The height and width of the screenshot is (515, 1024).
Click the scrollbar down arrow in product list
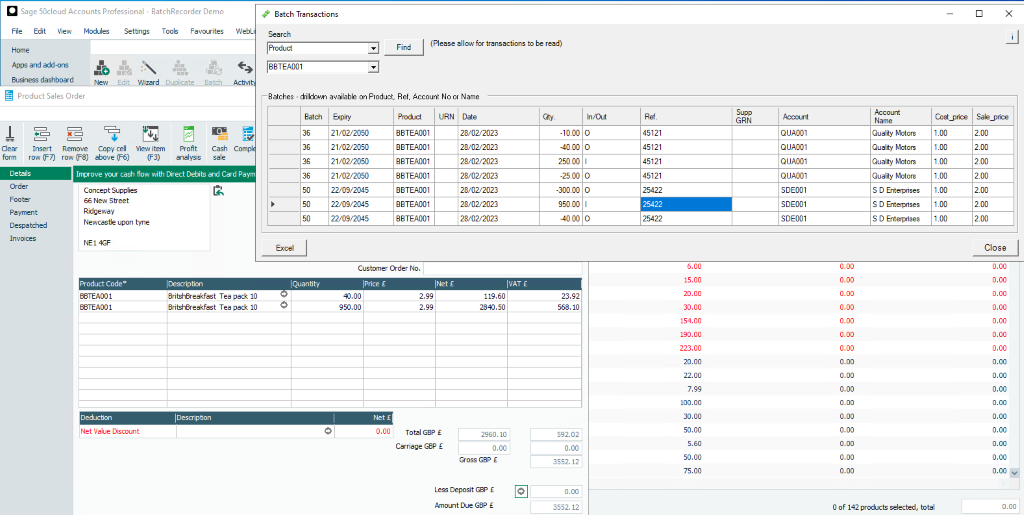pos(1014,472)
